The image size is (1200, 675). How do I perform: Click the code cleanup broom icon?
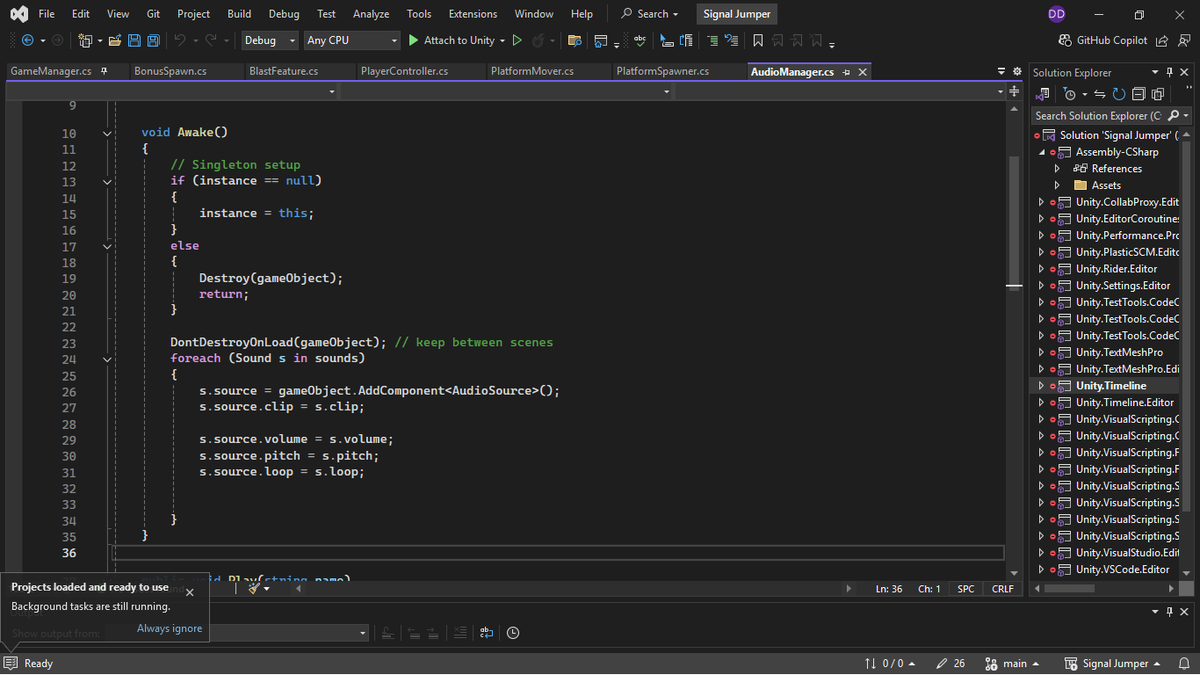pos(253,588)
